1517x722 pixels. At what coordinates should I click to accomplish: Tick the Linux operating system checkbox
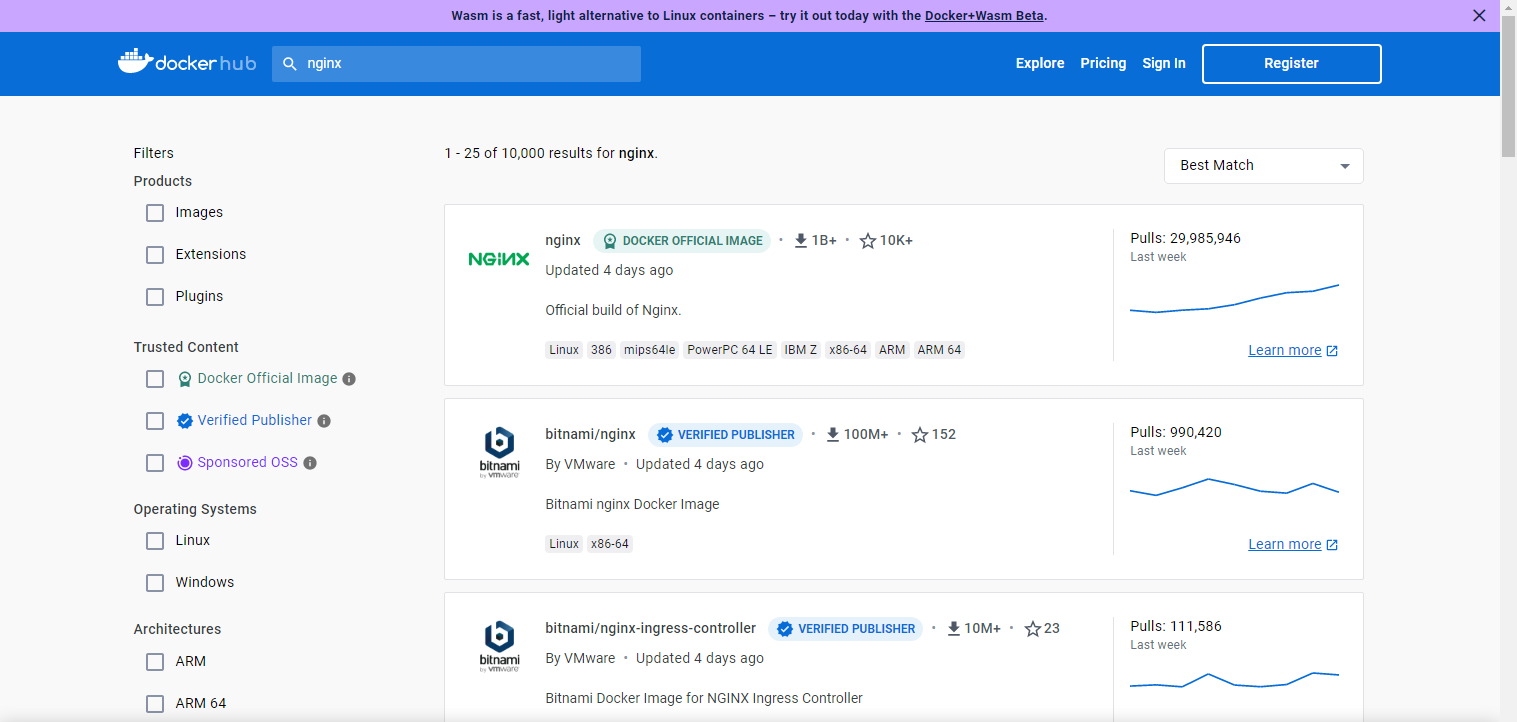tap(155, 541)
